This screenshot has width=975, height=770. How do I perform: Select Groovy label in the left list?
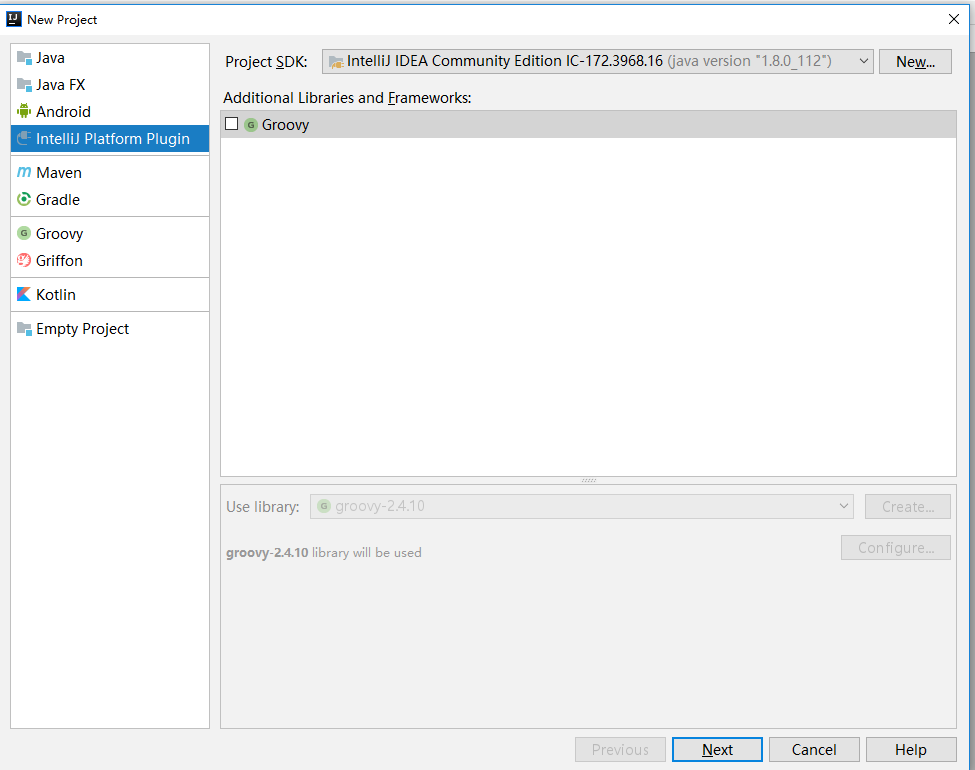coord(60,234)
